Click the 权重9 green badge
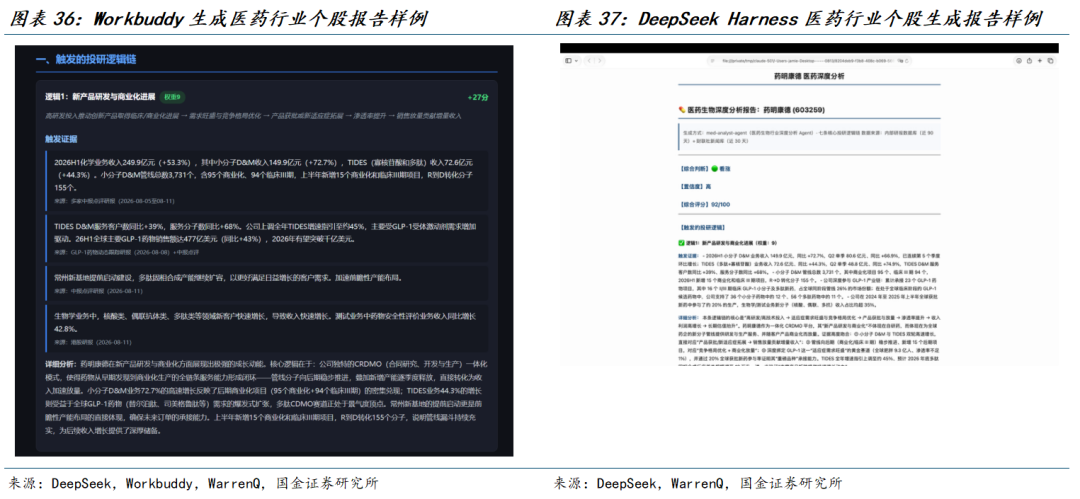The height and width of the screenshot is (499, 1080). point(173,97)
